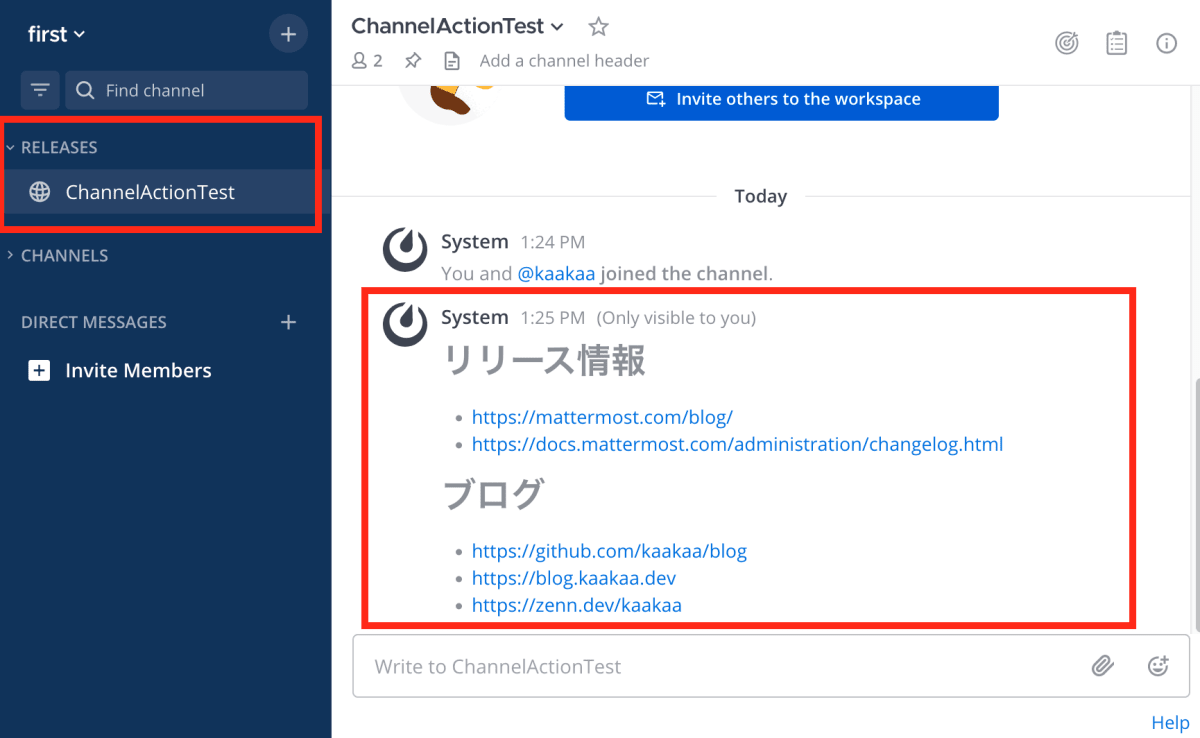This screenshot has height=738, width=1200.
Task: Open channel files via the document icon
Action: [452, 61]
